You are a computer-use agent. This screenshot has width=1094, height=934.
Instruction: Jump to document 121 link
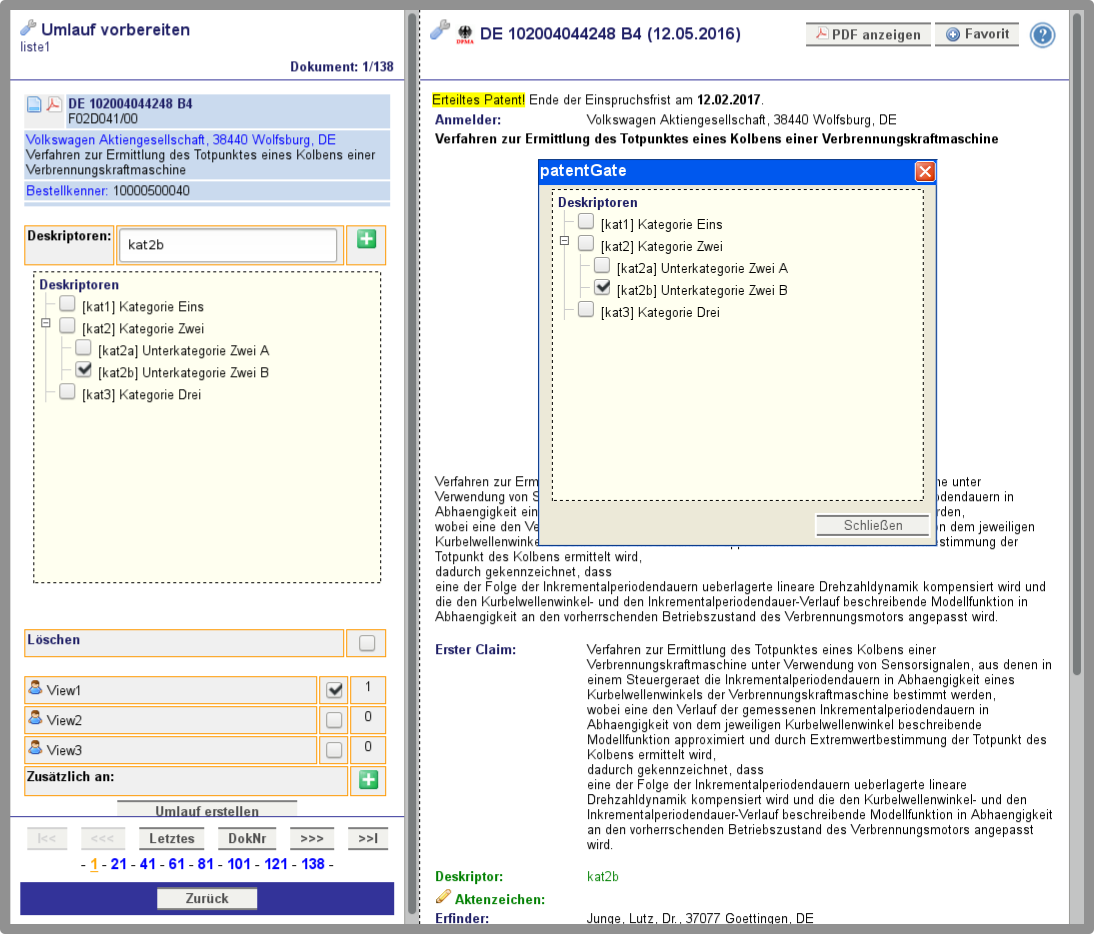coord(276,864)
